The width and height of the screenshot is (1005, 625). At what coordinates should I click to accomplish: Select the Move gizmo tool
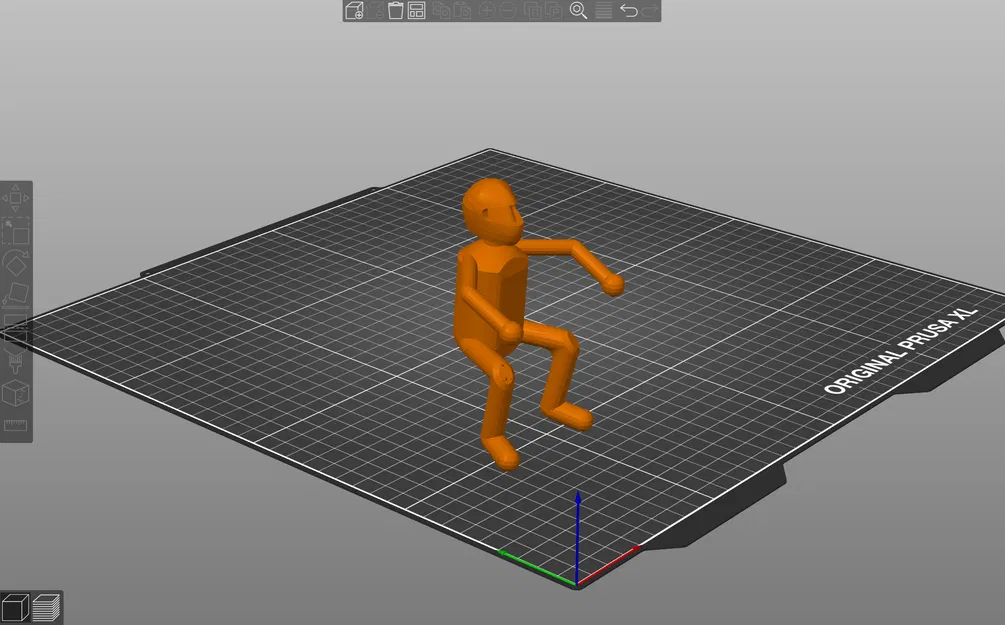click(x=16, y=198)
